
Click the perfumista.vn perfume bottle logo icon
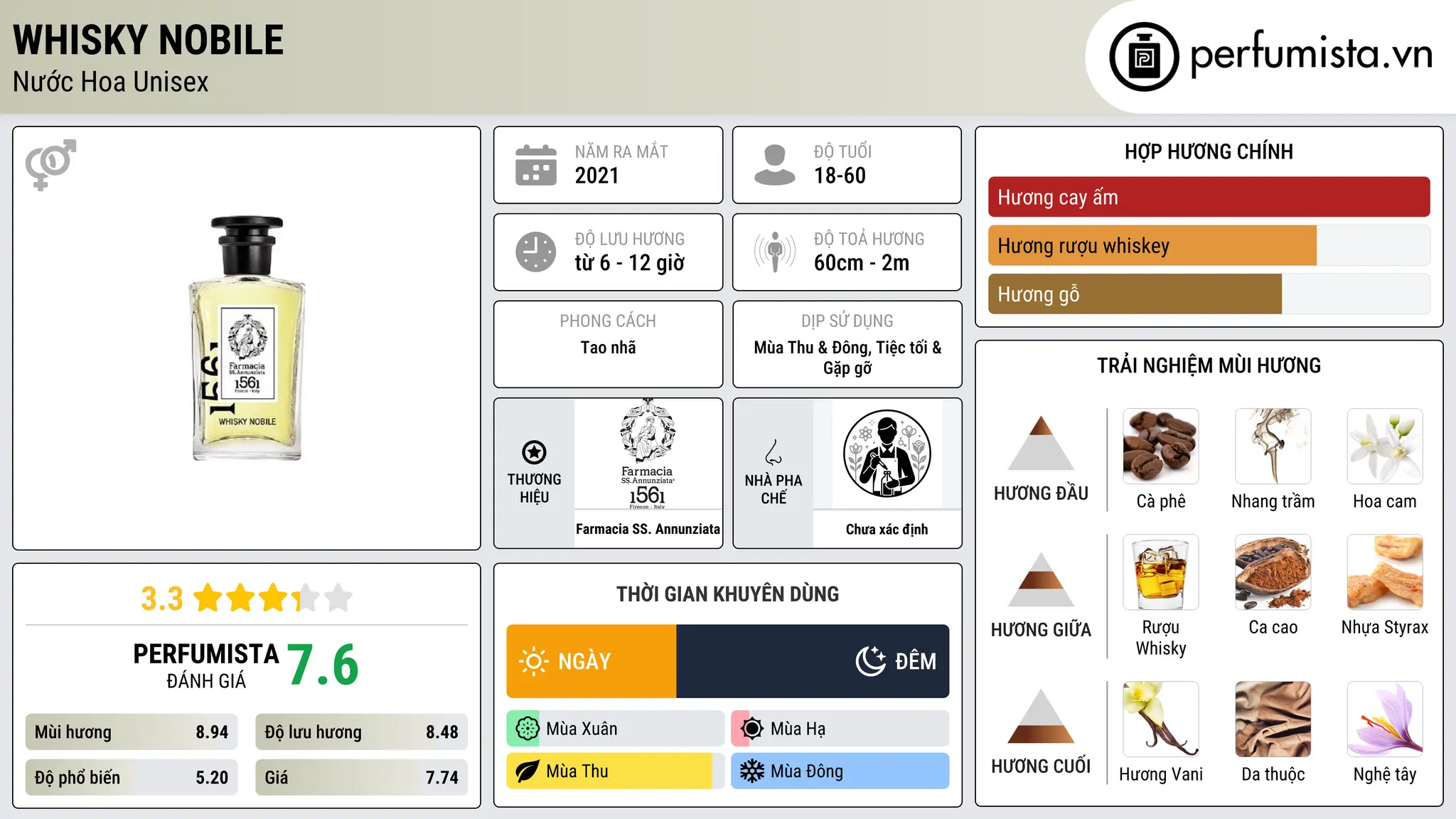click(1144, 57)
